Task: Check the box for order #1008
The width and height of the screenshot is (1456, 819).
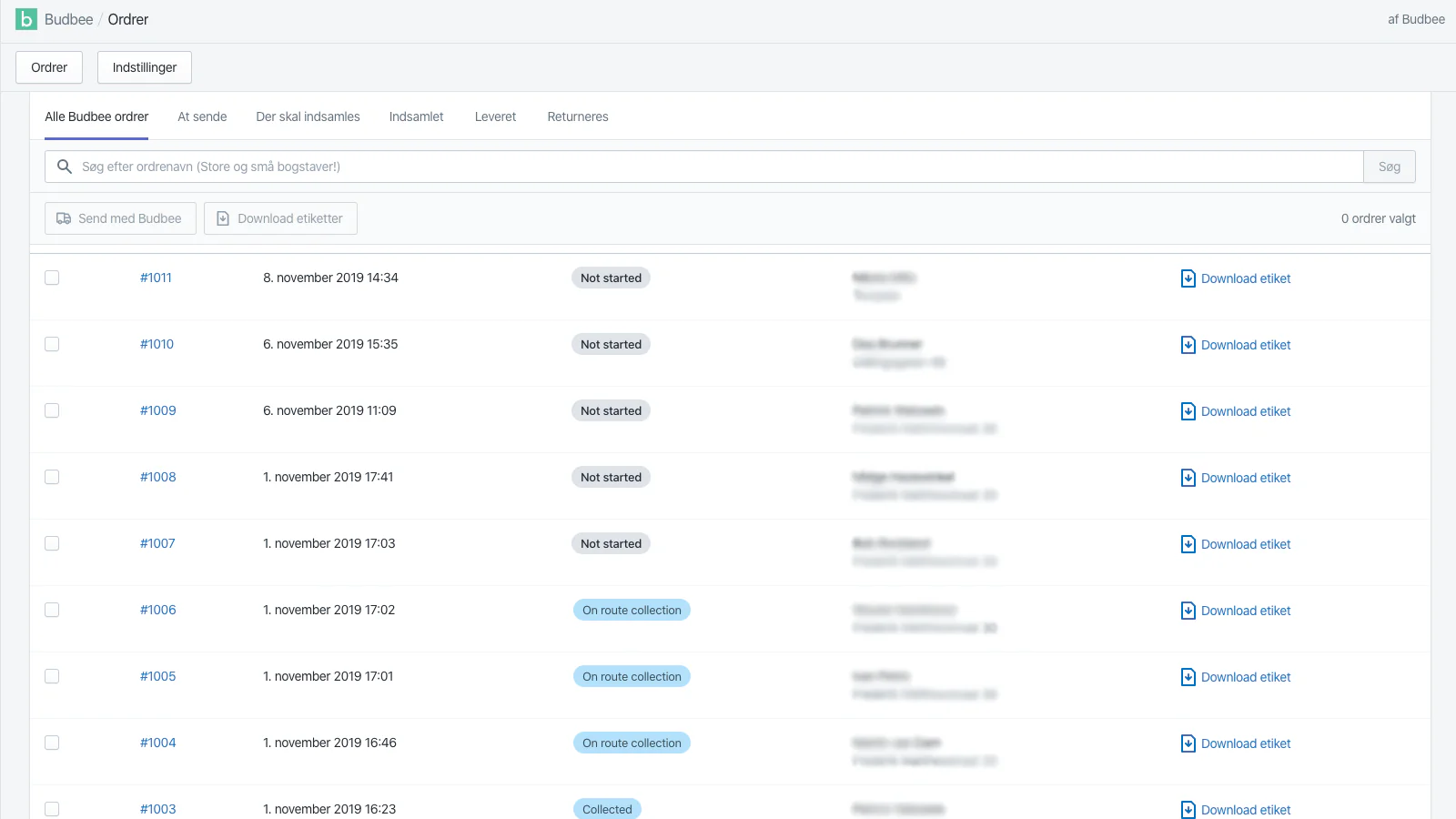Action: [x=52, y=477]
